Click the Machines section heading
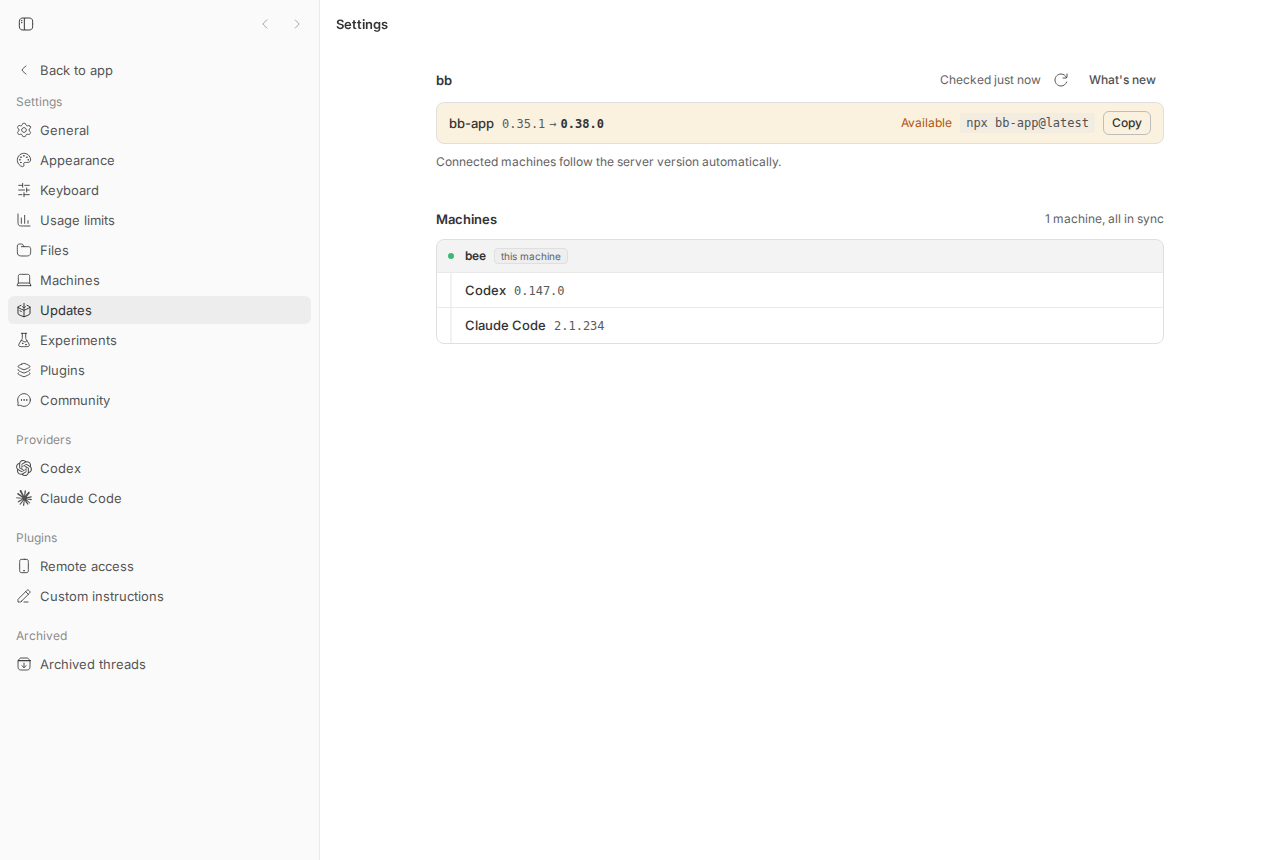1280x860 pixels. (466, 219)
